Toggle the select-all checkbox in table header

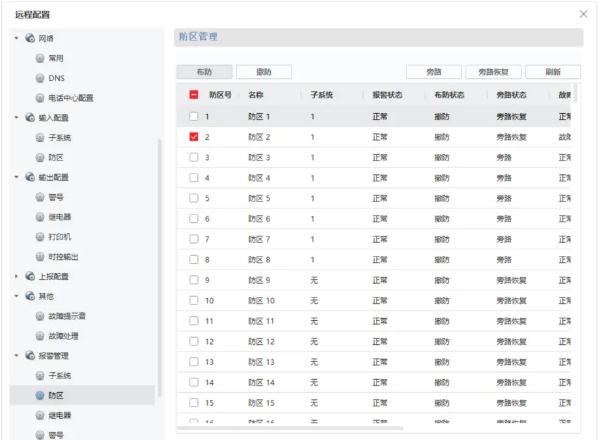194,95
